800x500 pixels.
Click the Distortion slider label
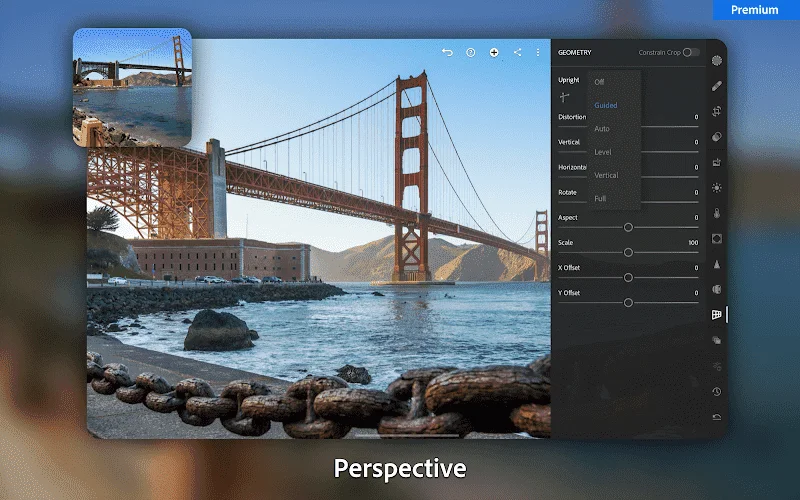tap(572, 117)
